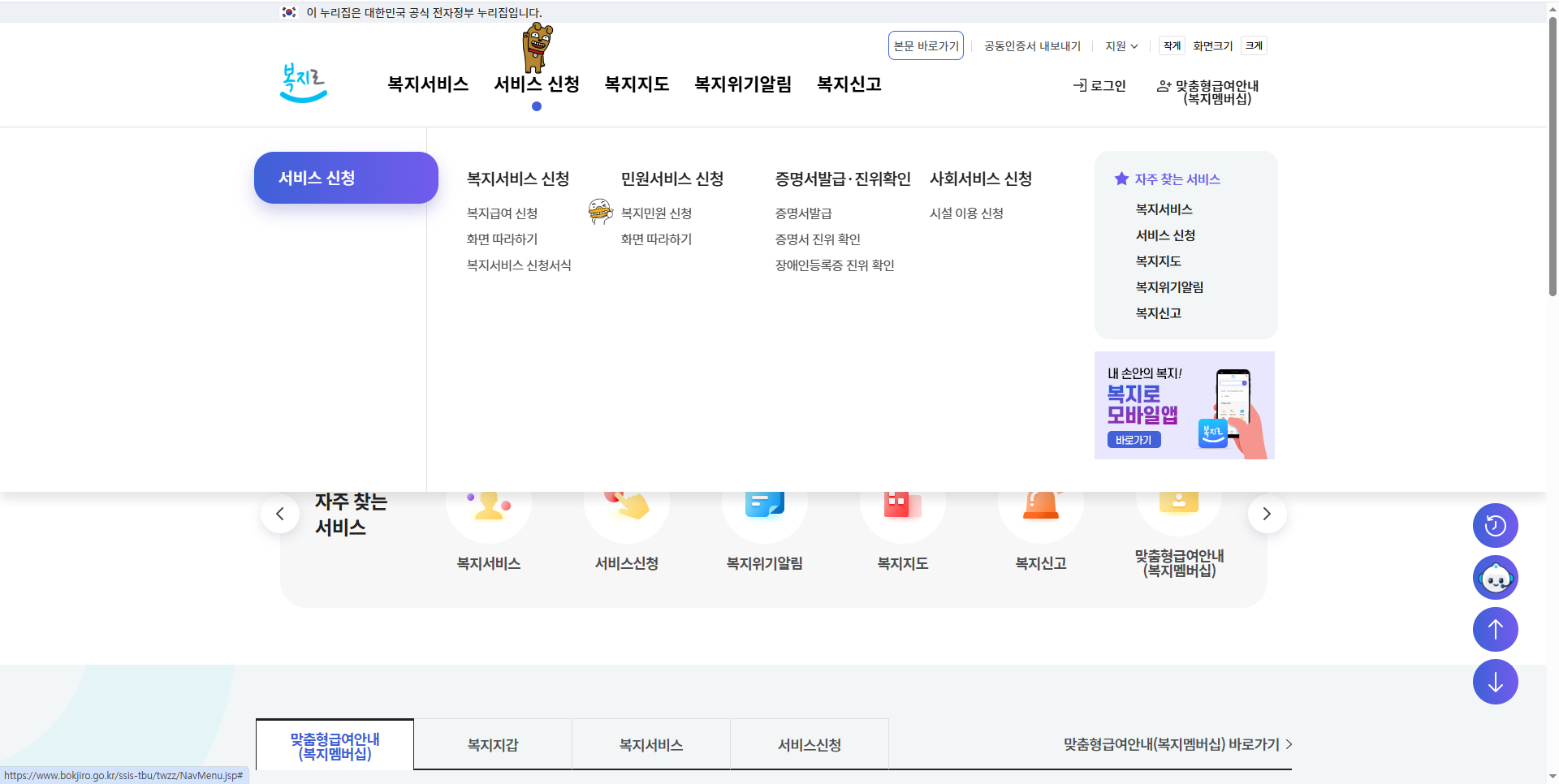Click the carousel previous arrow button
The image size is (1559, 784).
click(x=280, y=514)
